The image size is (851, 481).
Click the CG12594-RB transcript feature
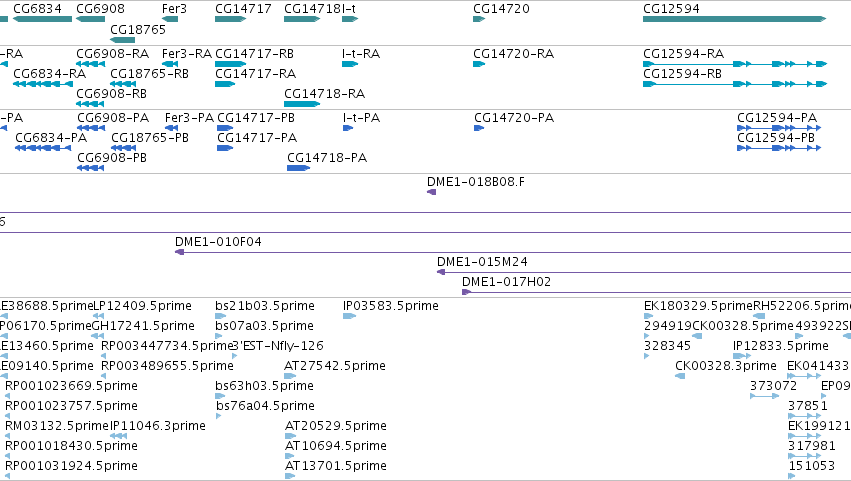click(x=735, y=84)
